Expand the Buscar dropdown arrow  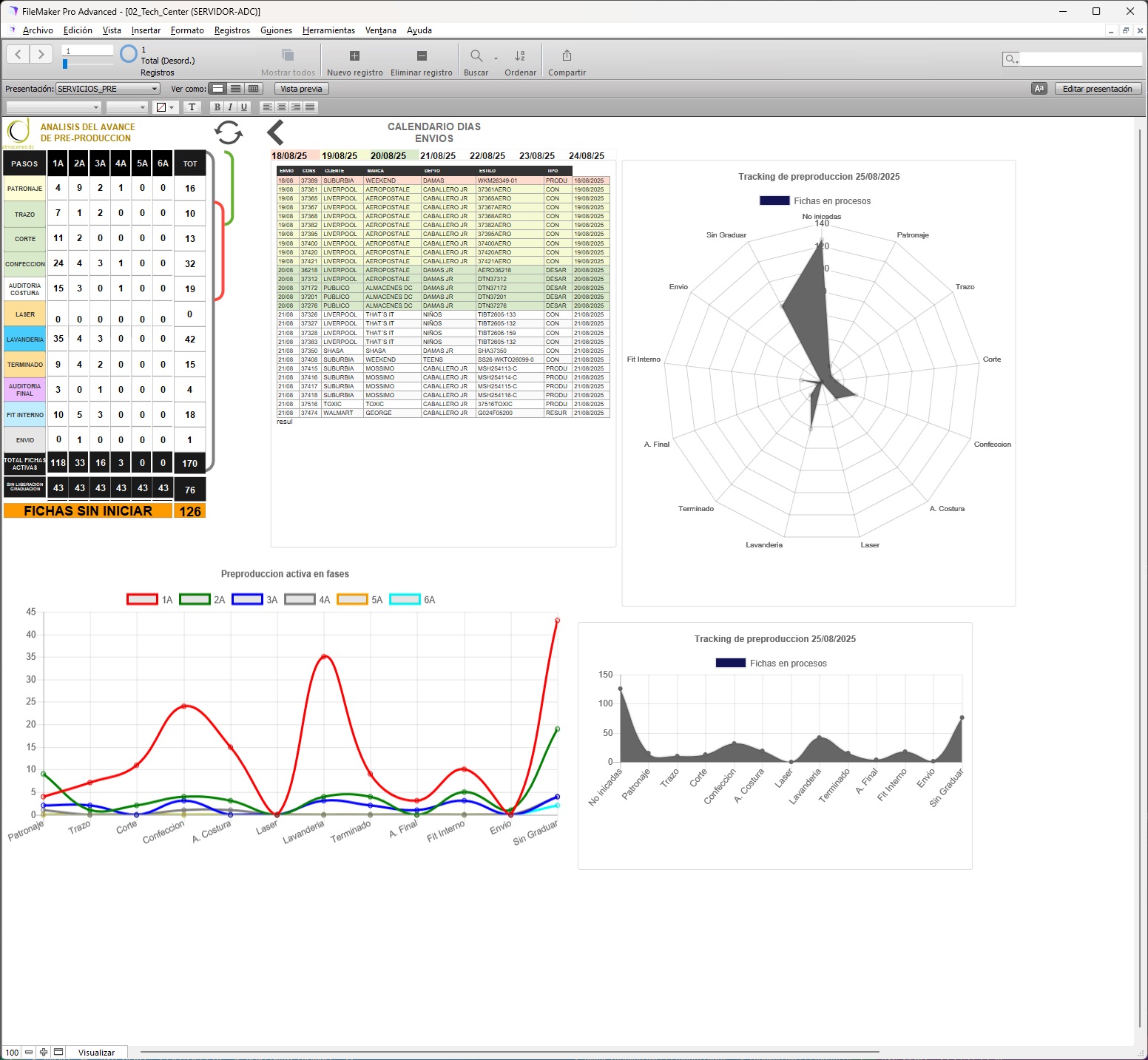496,58
